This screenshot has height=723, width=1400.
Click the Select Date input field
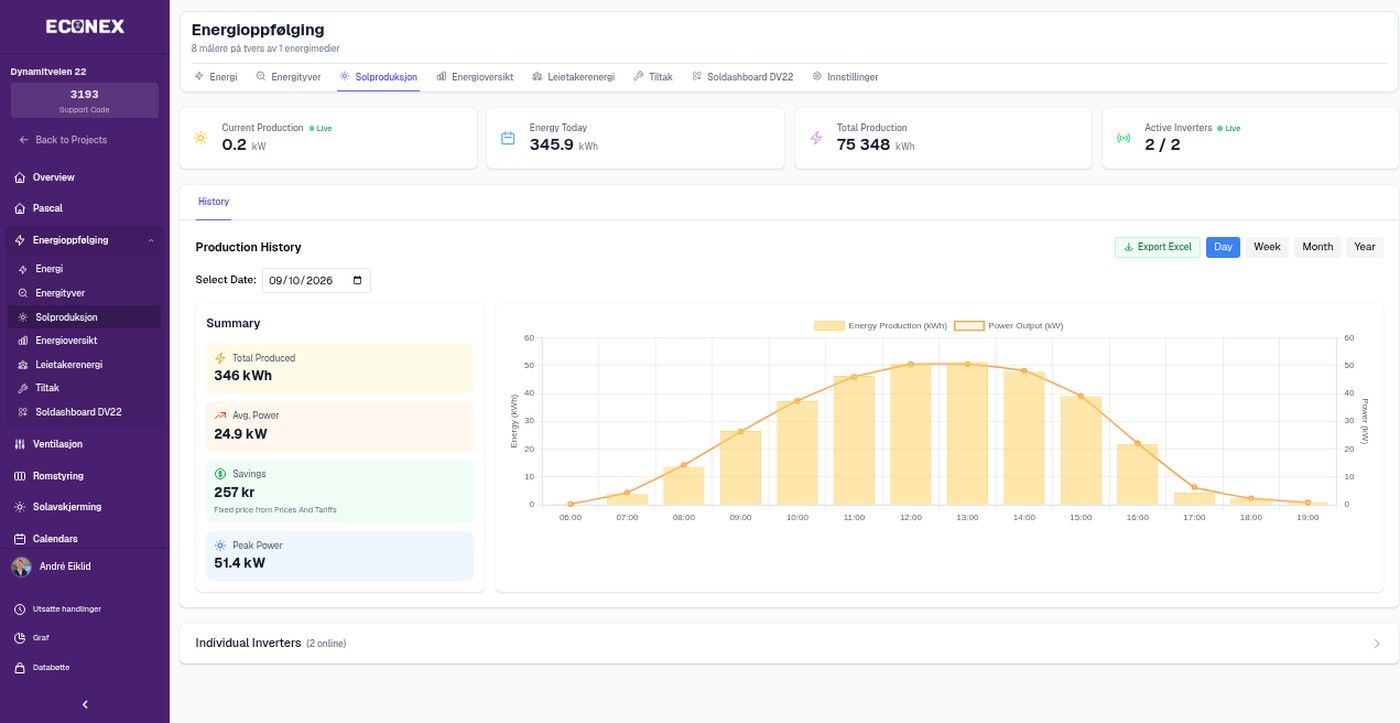click(316, 281)
